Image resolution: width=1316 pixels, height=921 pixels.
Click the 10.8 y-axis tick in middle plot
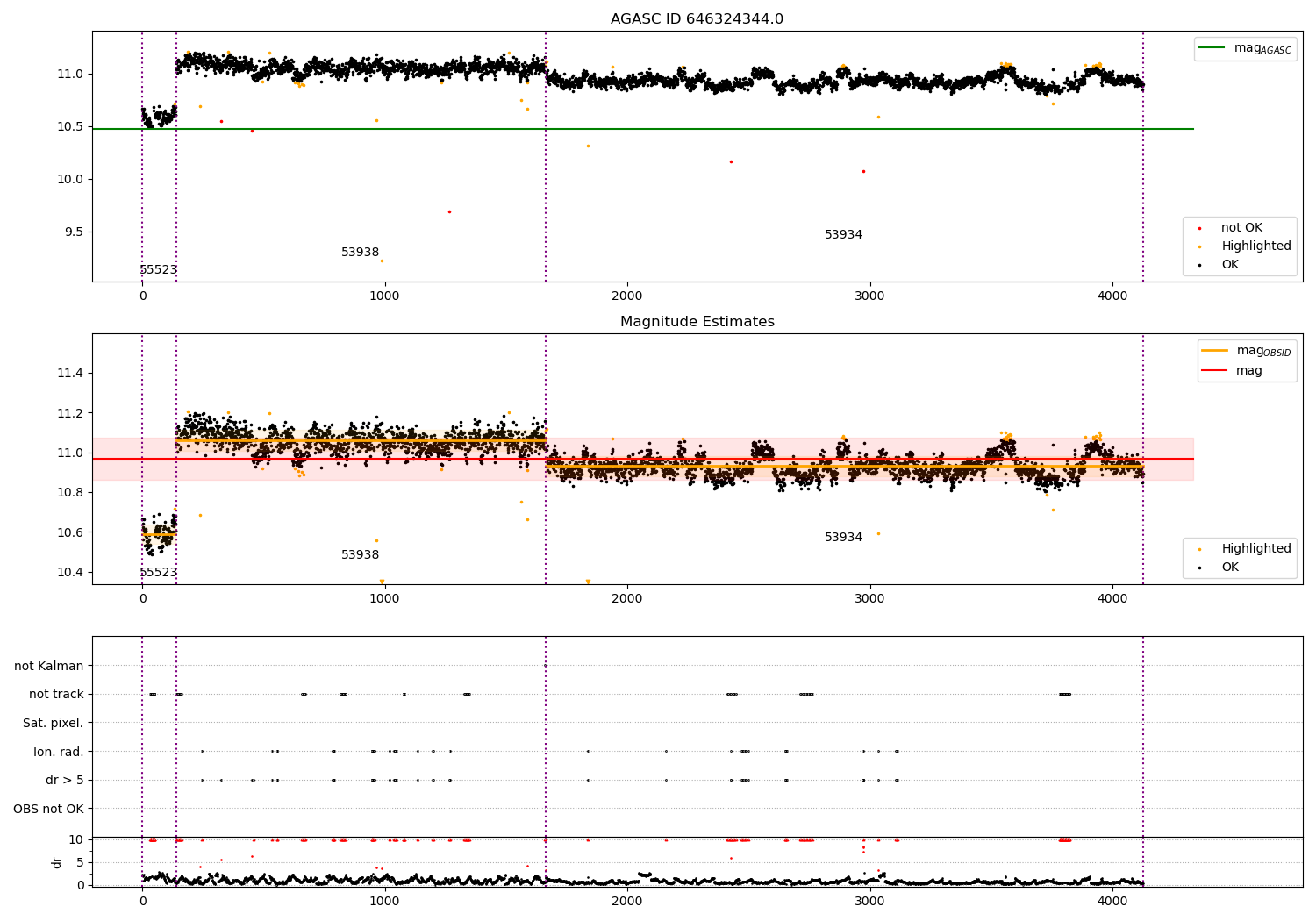click(x=70, y=493)
